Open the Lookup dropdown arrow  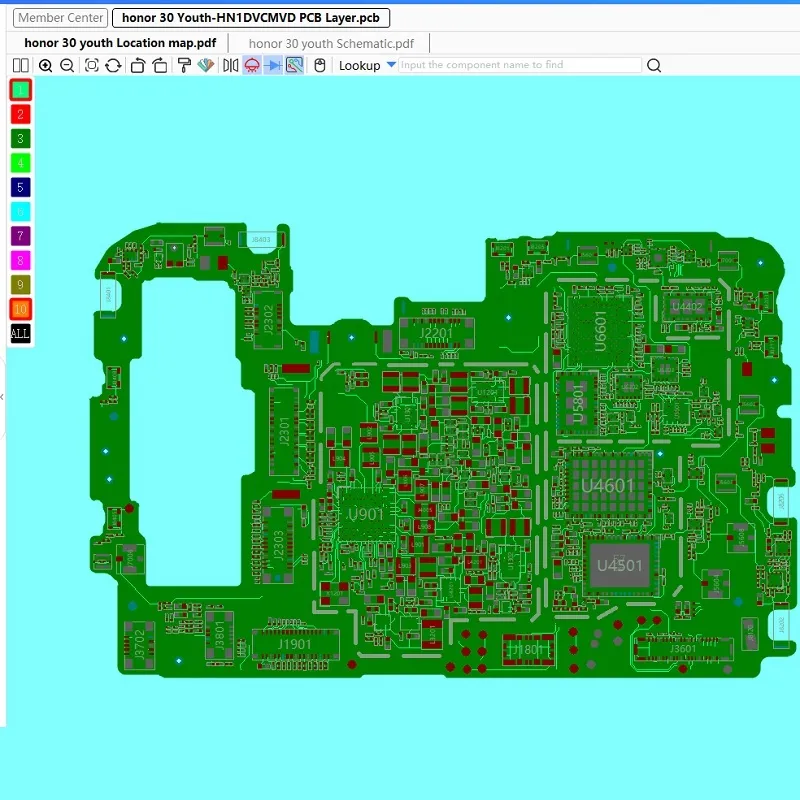point(391,65)
